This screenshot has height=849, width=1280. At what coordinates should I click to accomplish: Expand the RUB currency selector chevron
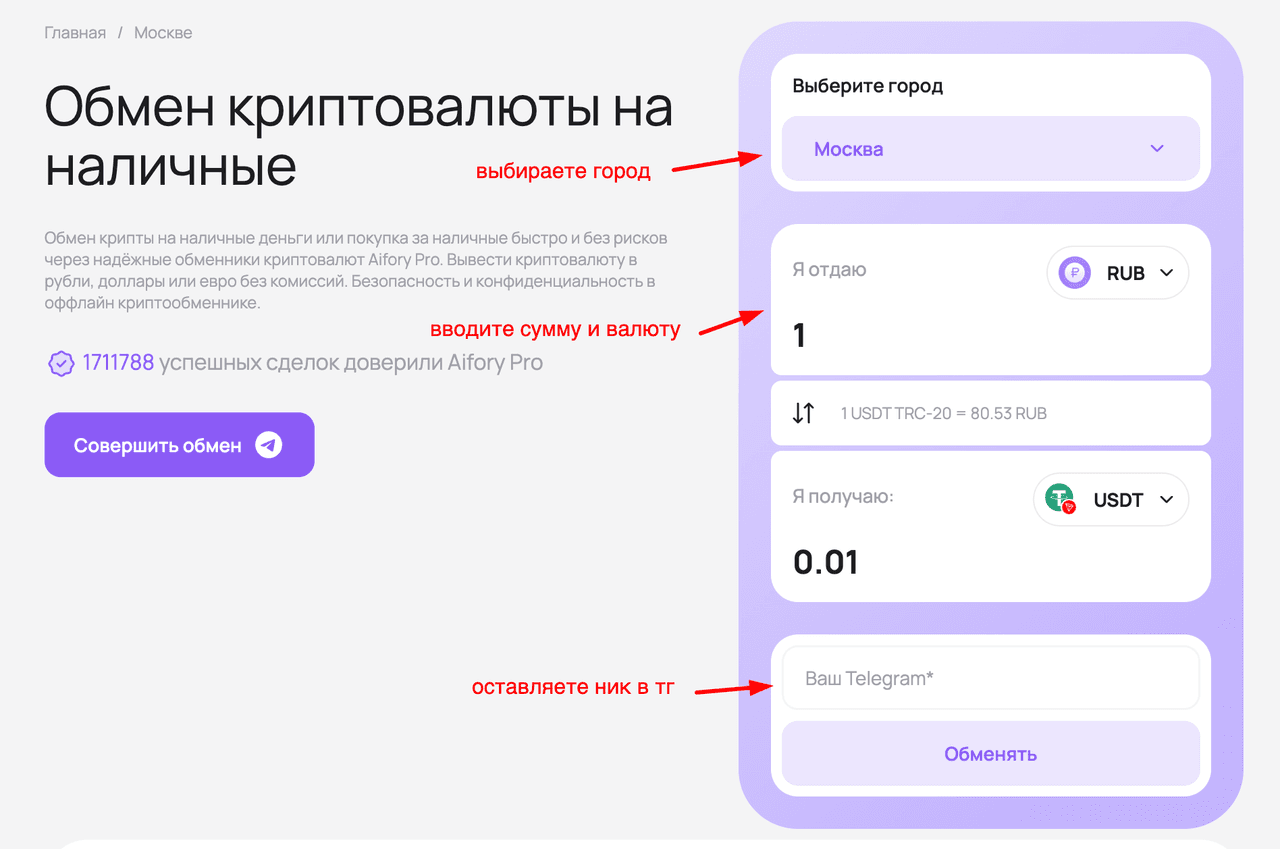1166,273
